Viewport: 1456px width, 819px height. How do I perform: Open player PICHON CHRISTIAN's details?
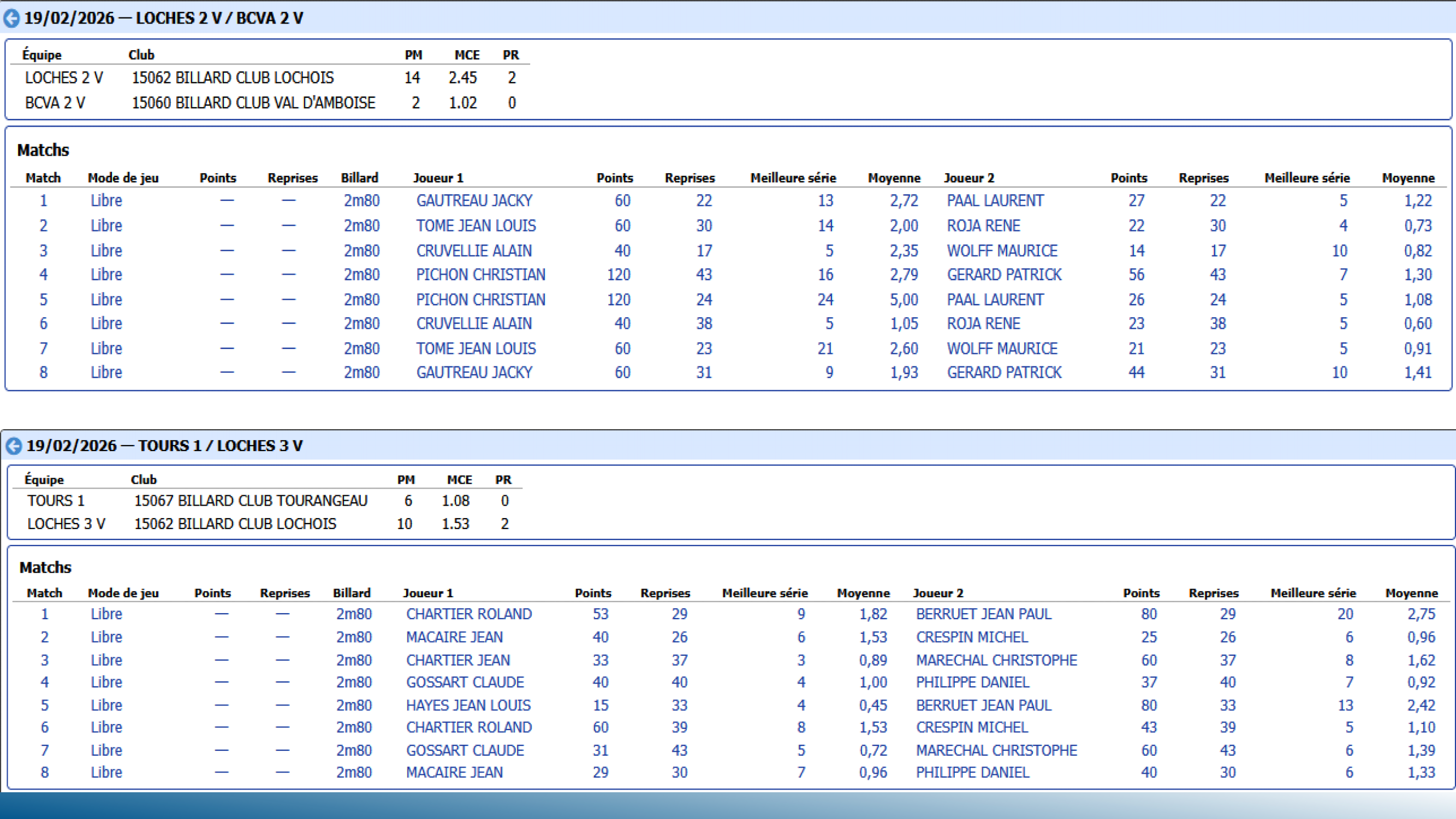pyautogui.click(x=480, y=275)
